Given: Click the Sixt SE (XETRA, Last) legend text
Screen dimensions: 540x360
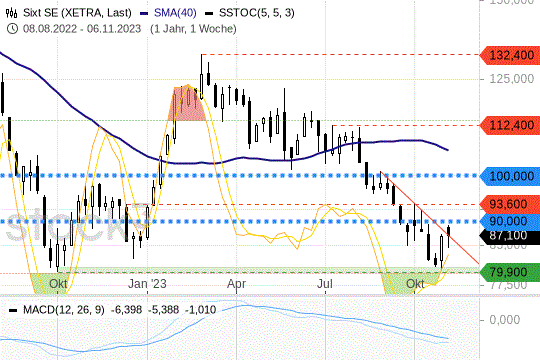Looking at the screenshot, I should 77,13.
